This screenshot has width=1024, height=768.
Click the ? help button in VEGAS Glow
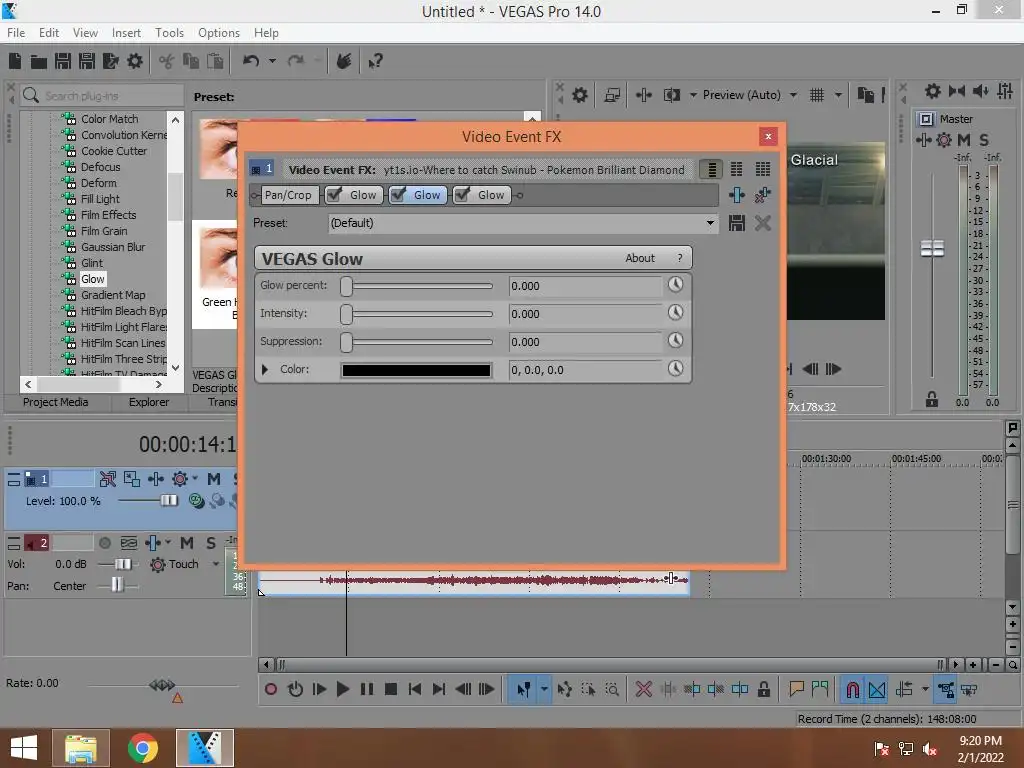coord(680,258)
